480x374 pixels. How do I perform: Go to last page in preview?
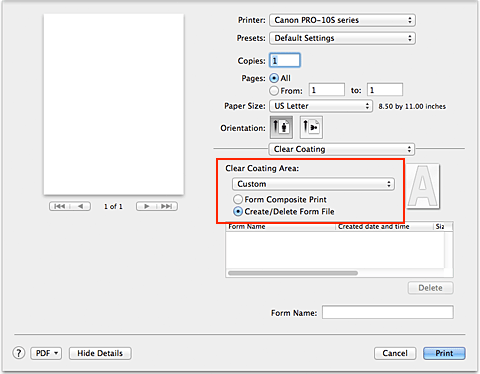click(167, 206)
